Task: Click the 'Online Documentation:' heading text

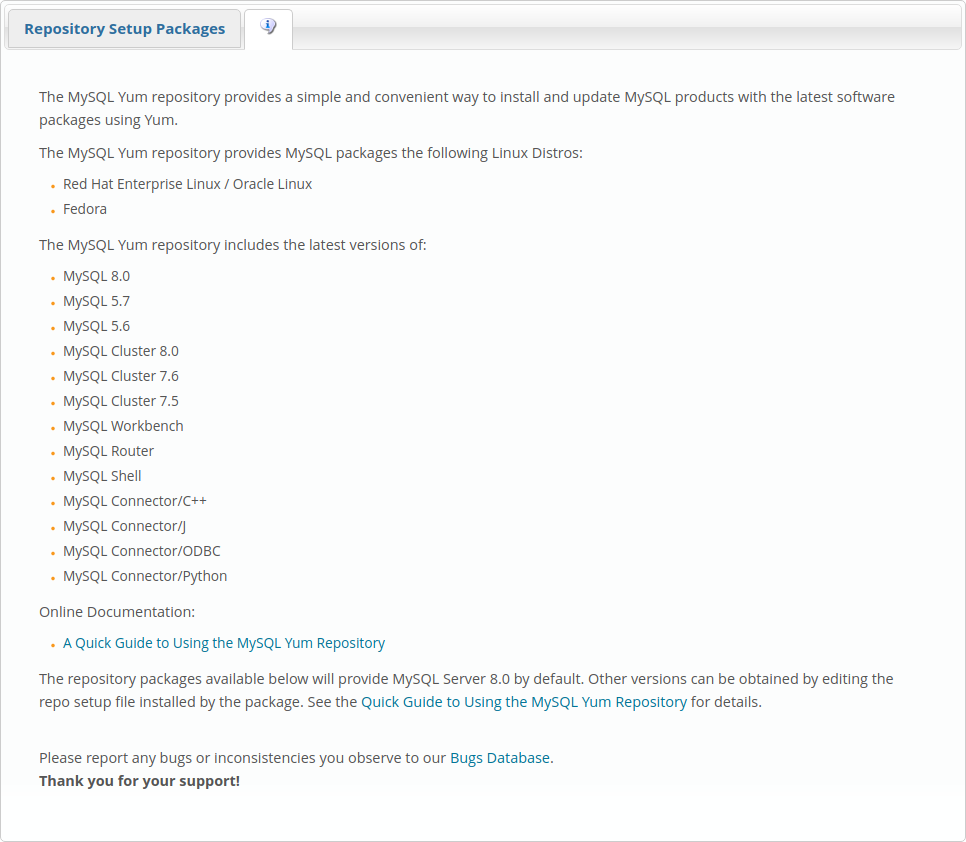Action: pyautogui.click(x=117, y=612)
